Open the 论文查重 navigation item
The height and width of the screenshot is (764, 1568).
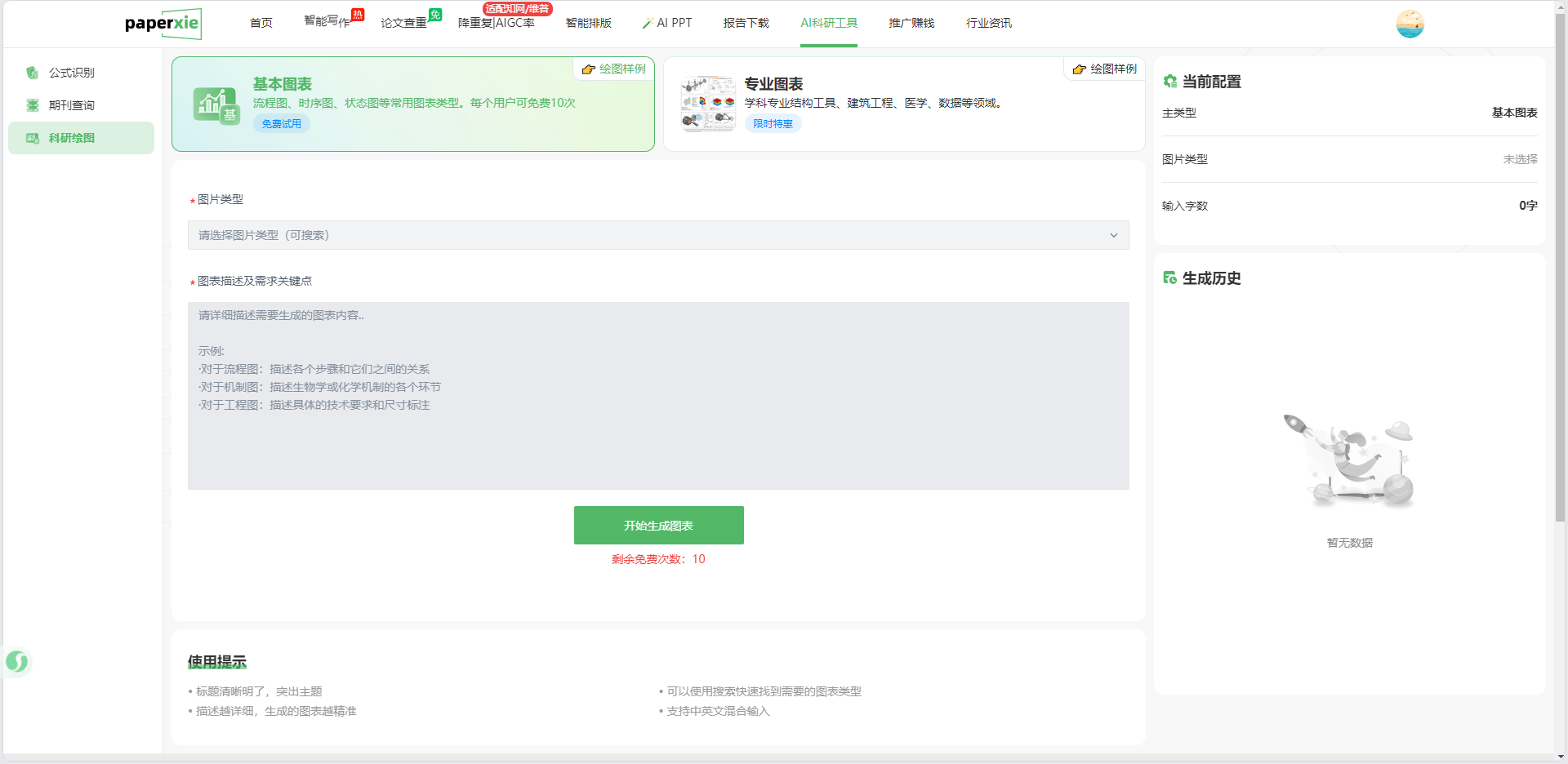(x=403, y=23)
